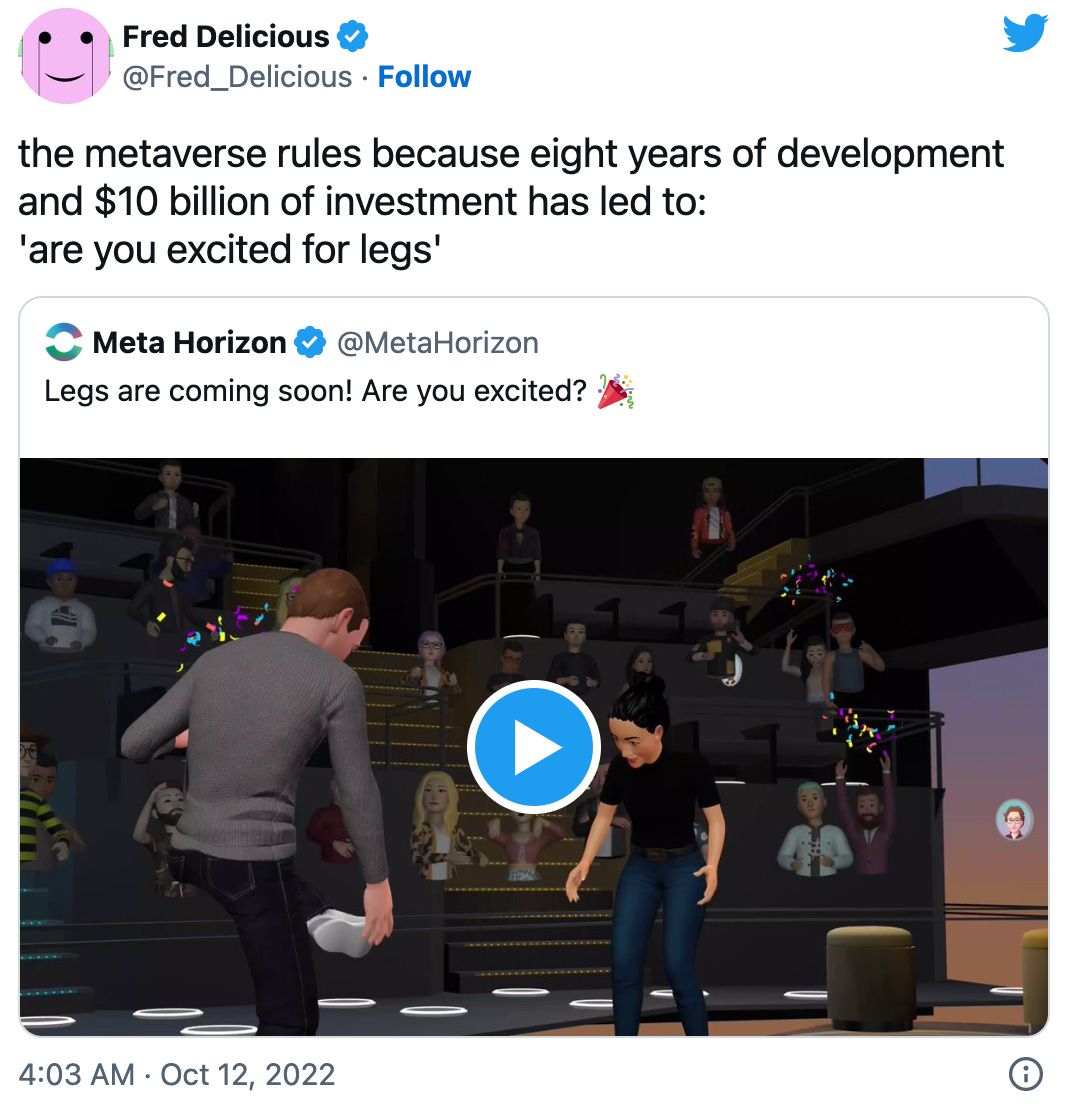Image resolution: width=1066 pixels, height=1110 pixels.
Task: Follow Fred Delicious
Action: [424, 77]
